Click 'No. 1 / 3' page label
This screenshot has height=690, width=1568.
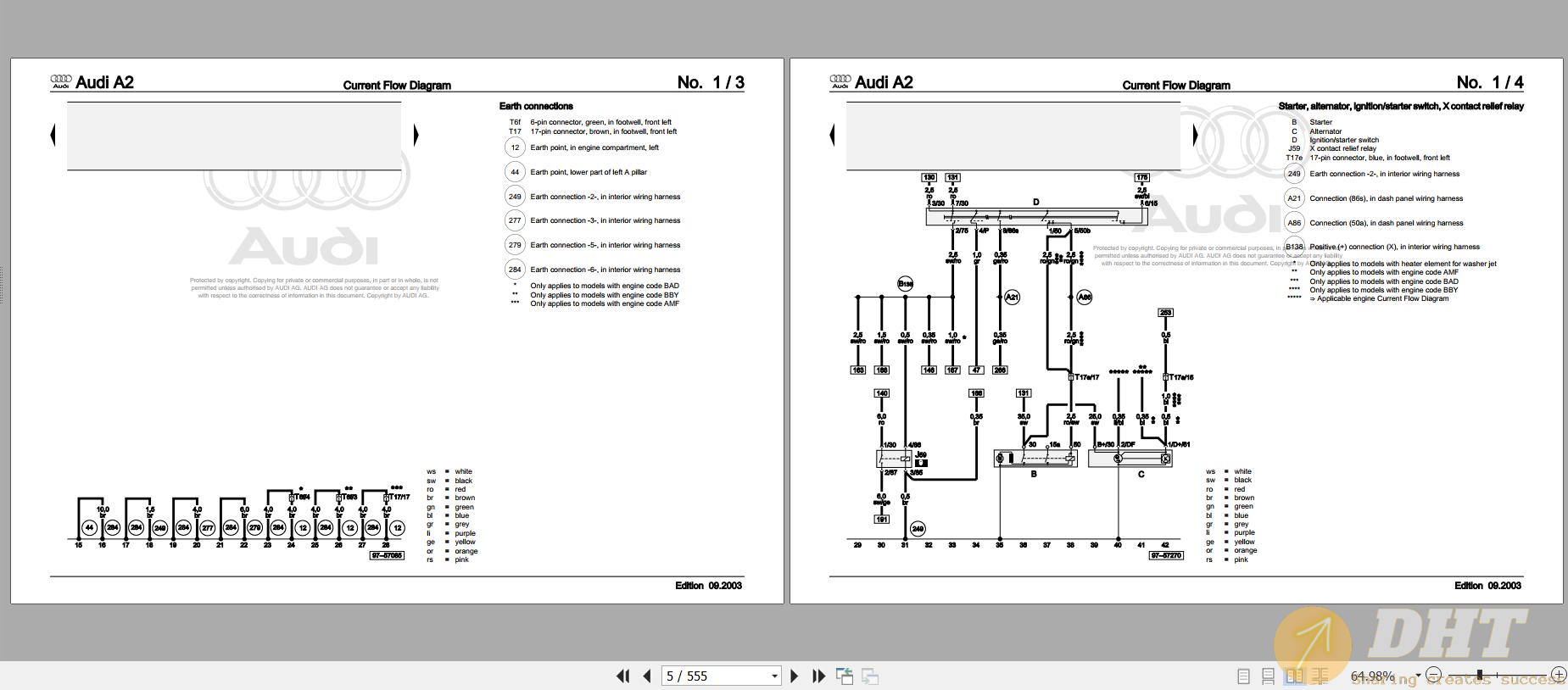pyautogui.click(x=711, y=82)
